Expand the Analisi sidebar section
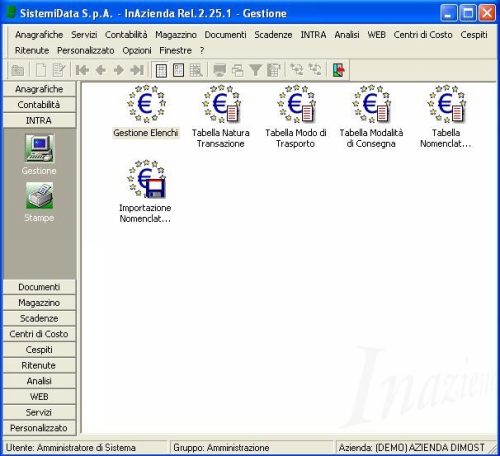 coord(39,381)
